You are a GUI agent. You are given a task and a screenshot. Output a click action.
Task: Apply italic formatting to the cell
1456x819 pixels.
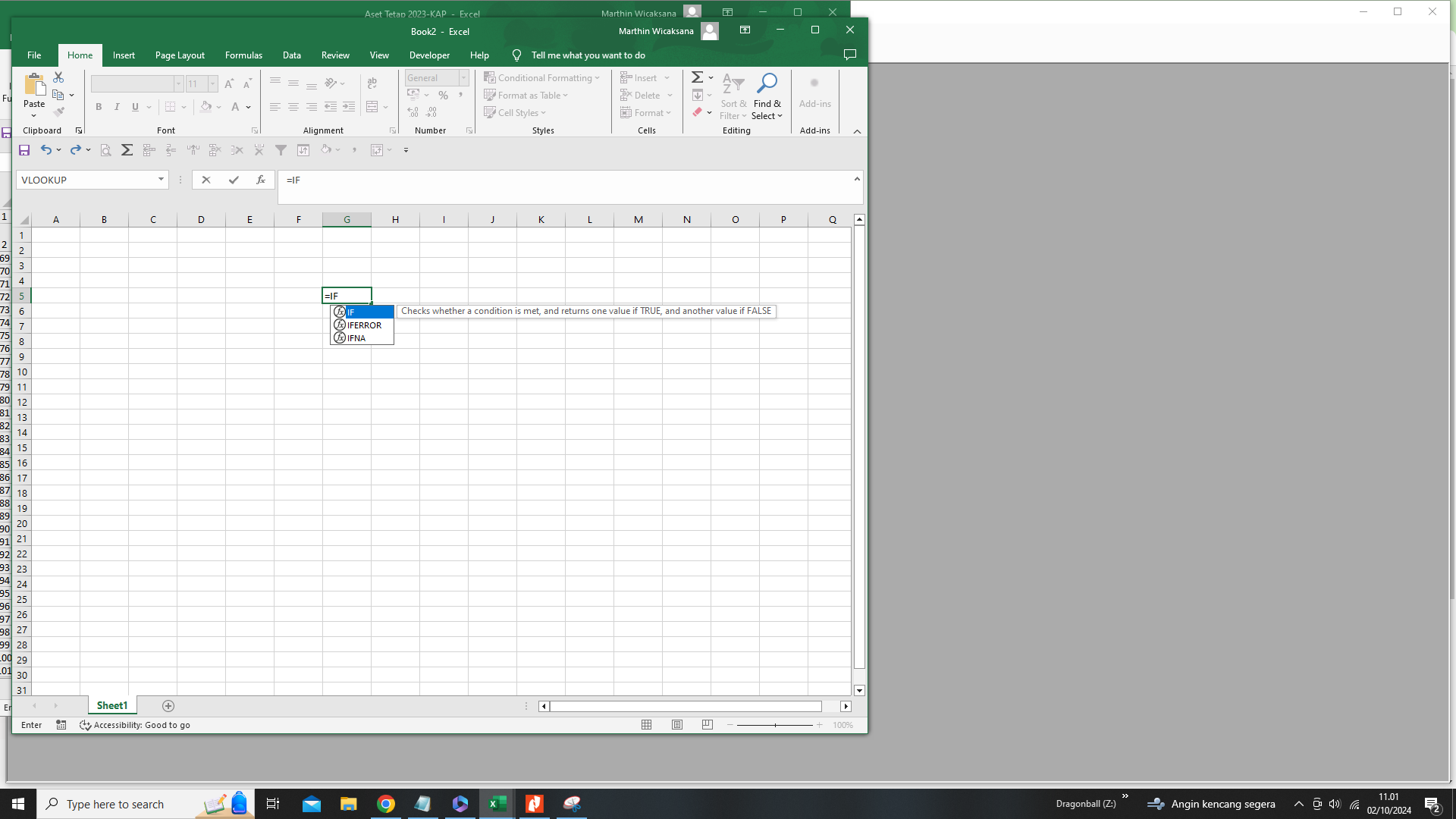117,107
